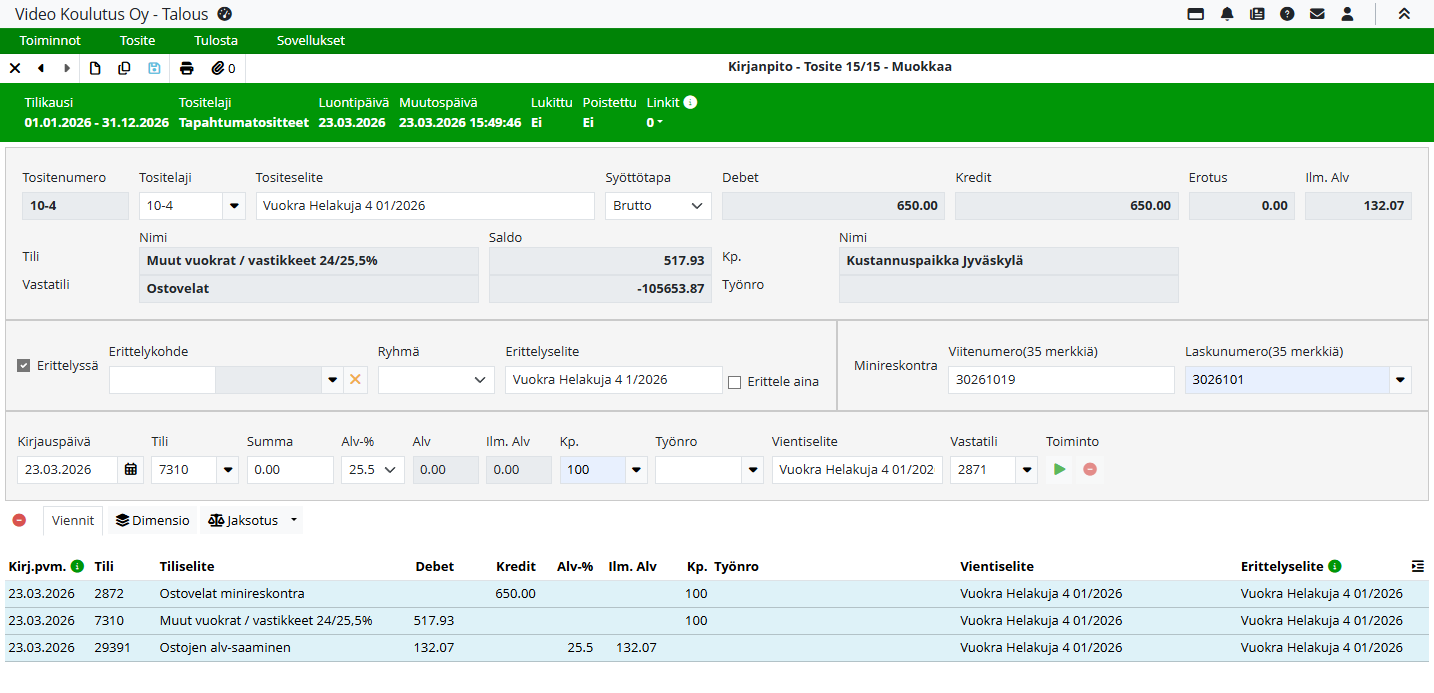Image resolution: width=1434 pixels, height=693 pixels.
Task: Click green play button under Toiminto
Action: pos(1060,470)
